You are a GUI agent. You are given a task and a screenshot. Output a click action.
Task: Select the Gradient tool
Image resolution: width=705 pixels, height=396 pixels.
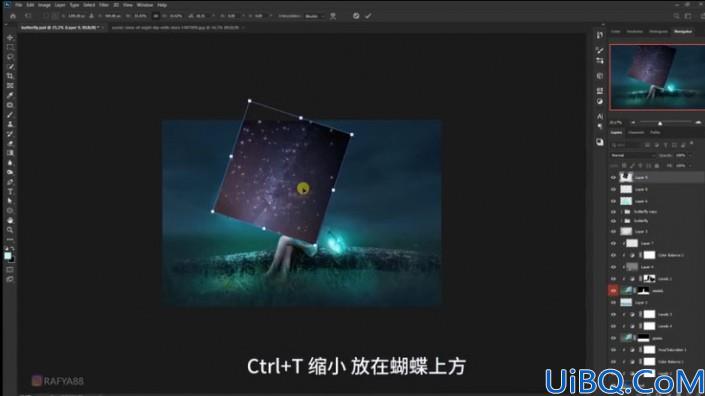(10, 153)
